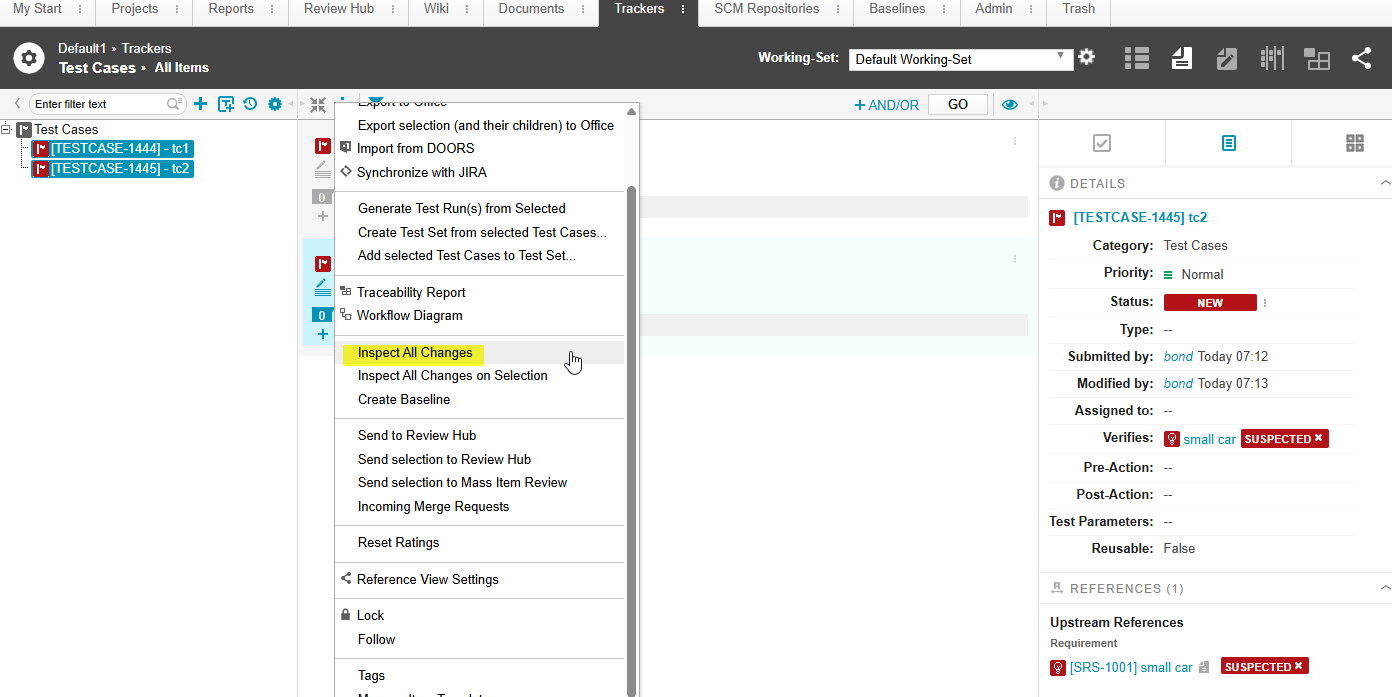Toggle the eye visibility icon next to GO

tap(1009, 104)
